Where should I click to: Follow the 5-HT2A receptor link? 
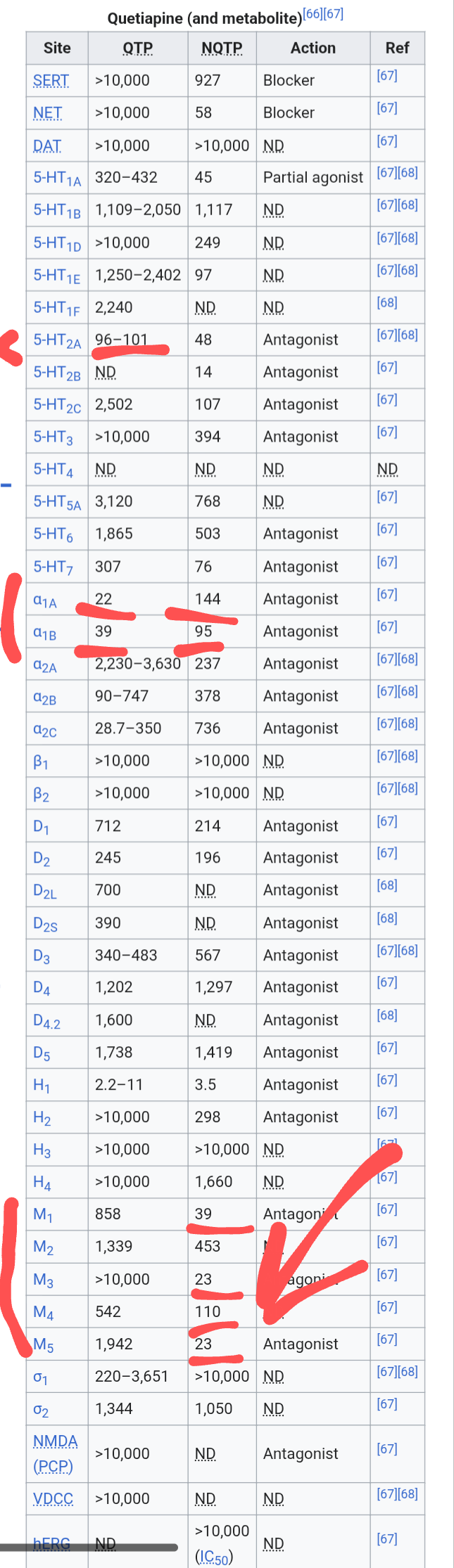(x=57, y=340)
